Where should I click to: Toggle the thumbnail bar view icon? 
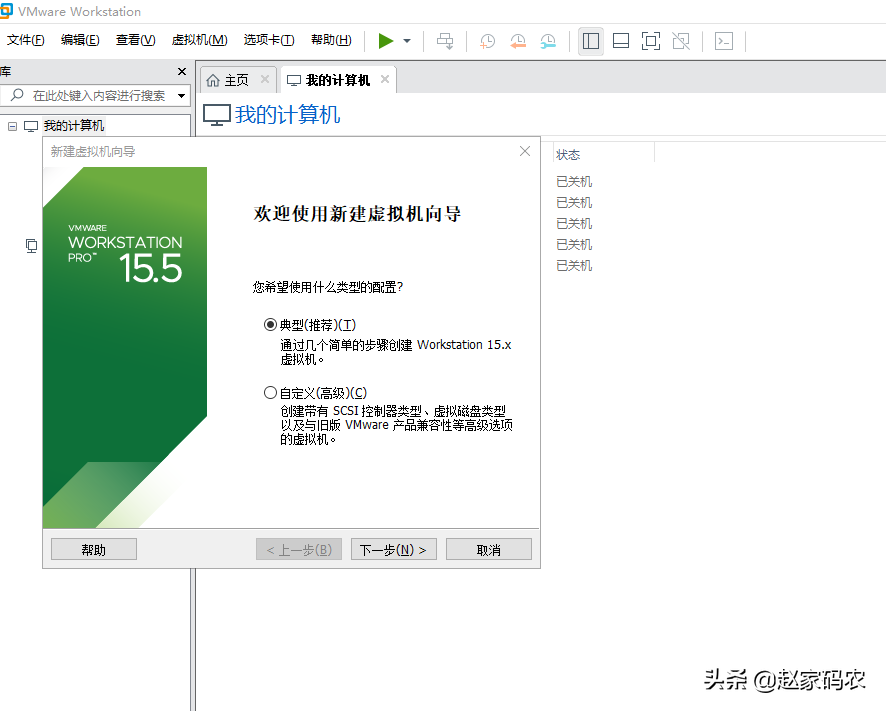621,41
